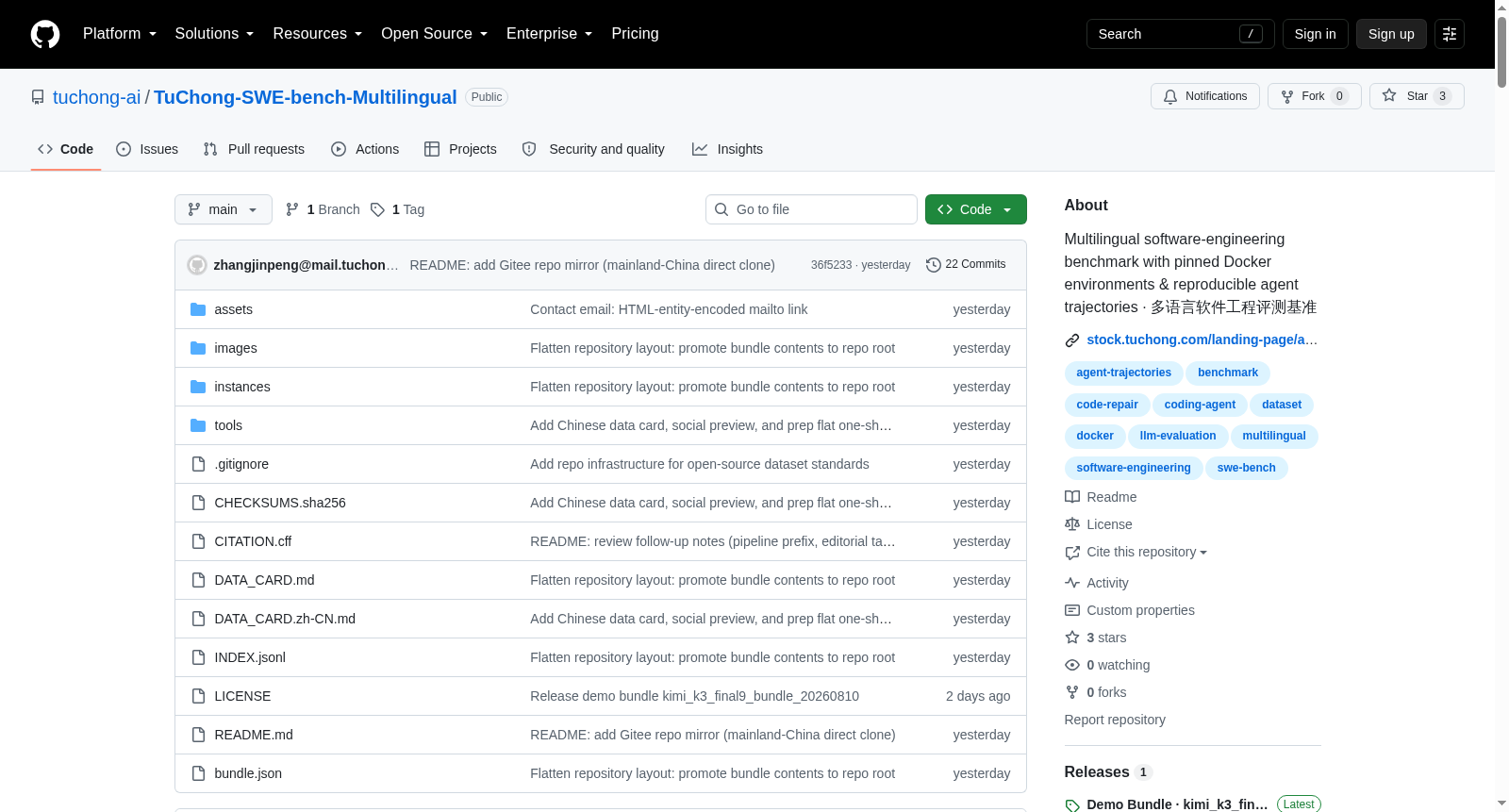1509x812 pixels.
Task: Click the fork icon button
Action: point(1287,96)
